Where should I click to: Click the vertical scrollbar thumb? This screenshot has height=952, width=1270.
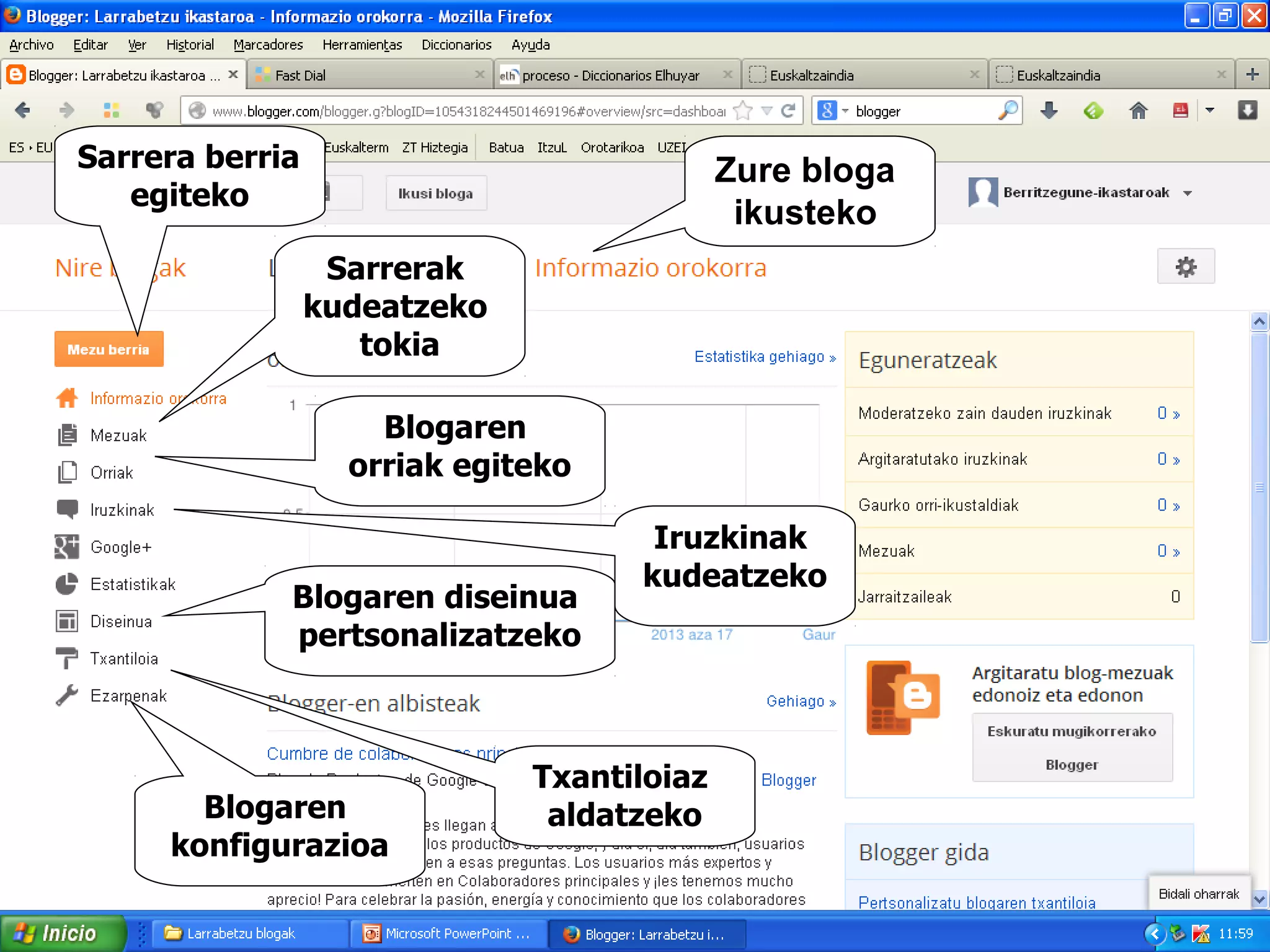click(x=1259, y=487)
